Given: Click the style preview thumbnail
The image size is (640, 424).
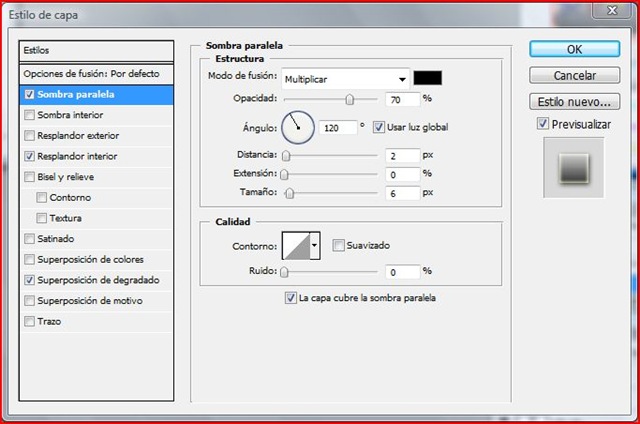Looking at the screenshot, I should pos(573,168).
